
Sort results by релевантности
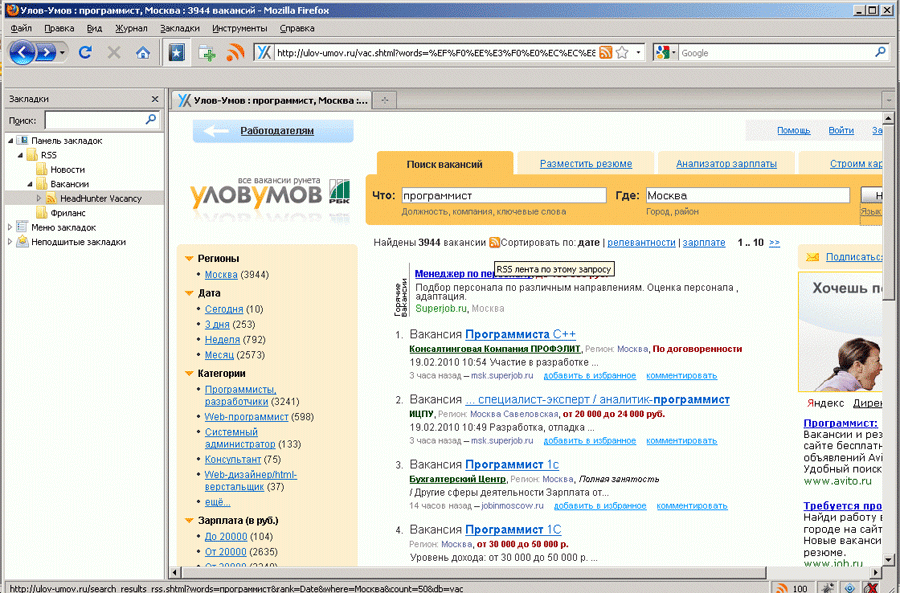[x=641, y=242]
